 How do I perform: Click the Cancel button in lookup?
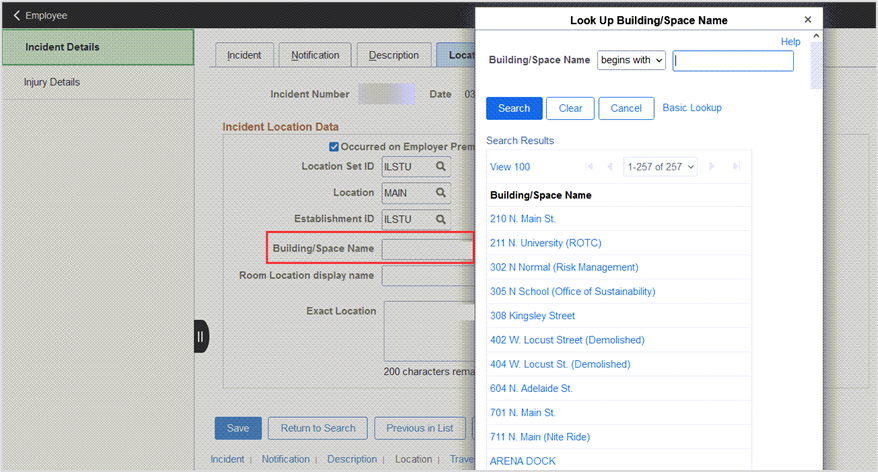[626, 108]
